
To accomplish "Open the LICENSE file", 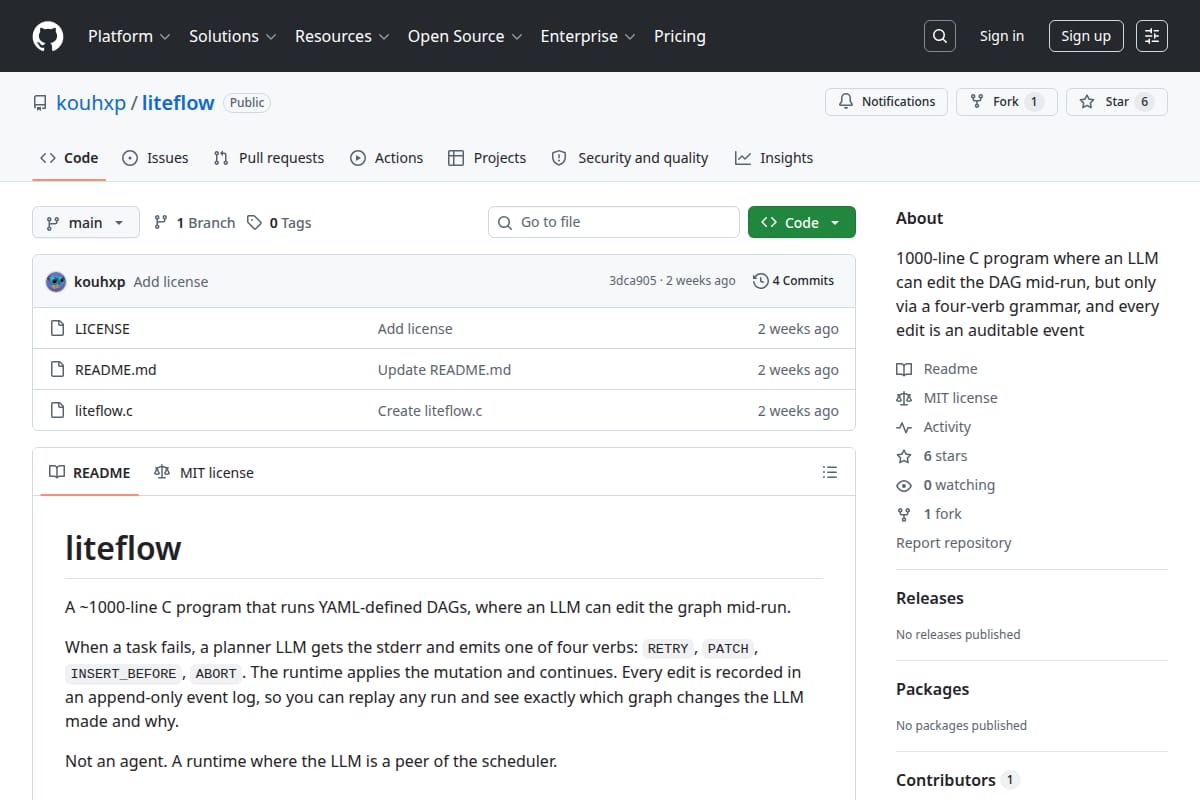I will (102, 329).
